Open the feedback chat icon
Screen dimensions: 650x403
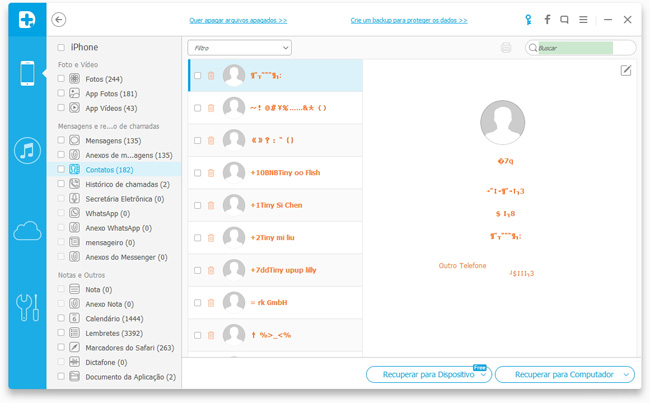(x=564, y=19)
